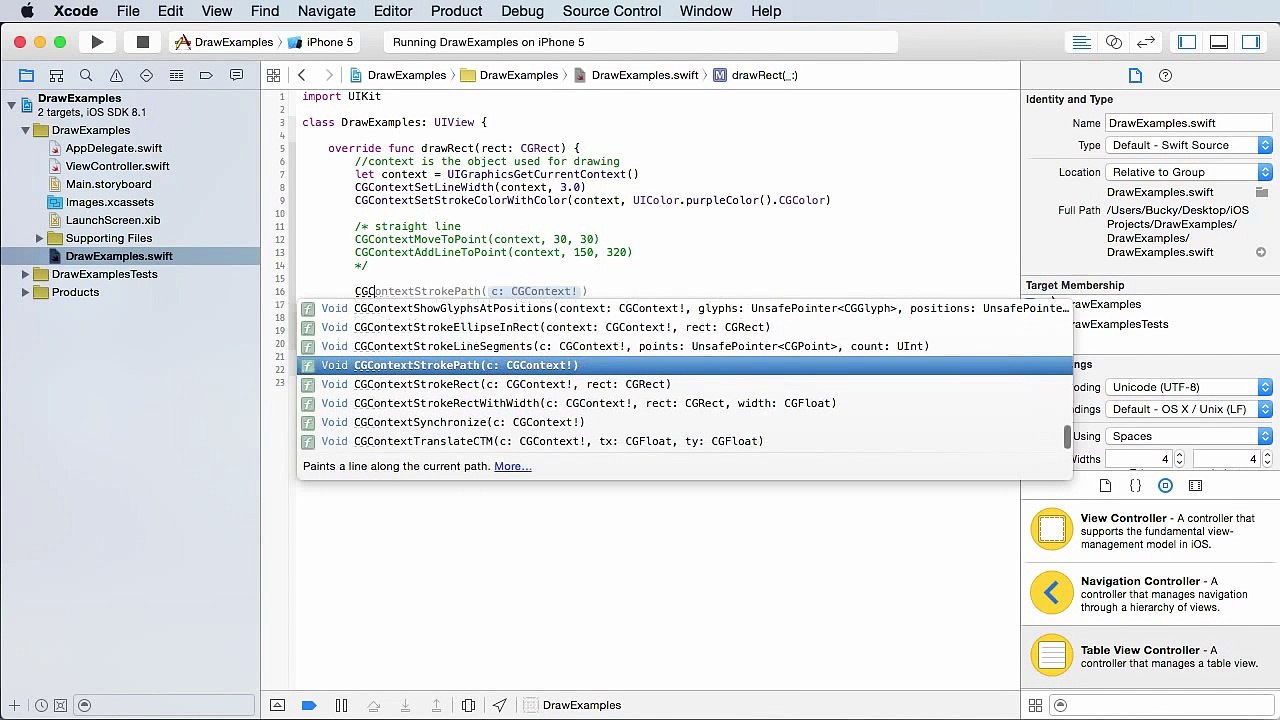Screen dimensions: 1280x720
Task: Open the report navigator
Action: [x=236, y=75]
